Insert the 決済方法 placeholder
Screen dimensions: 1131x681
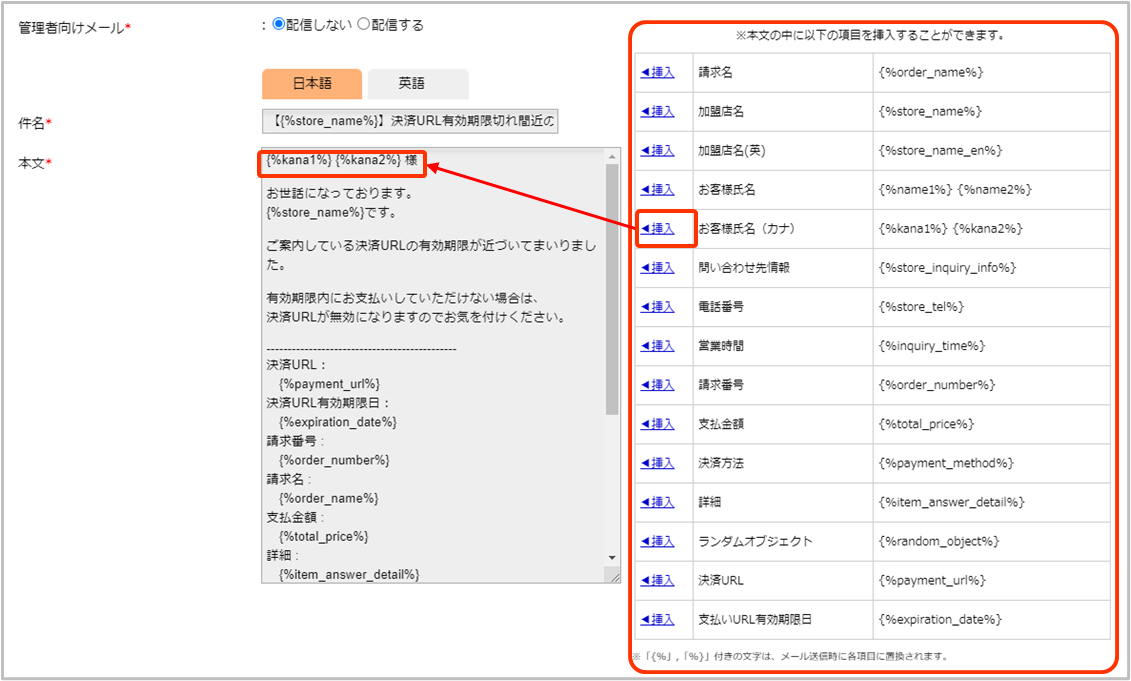click(x=658, y=463)
